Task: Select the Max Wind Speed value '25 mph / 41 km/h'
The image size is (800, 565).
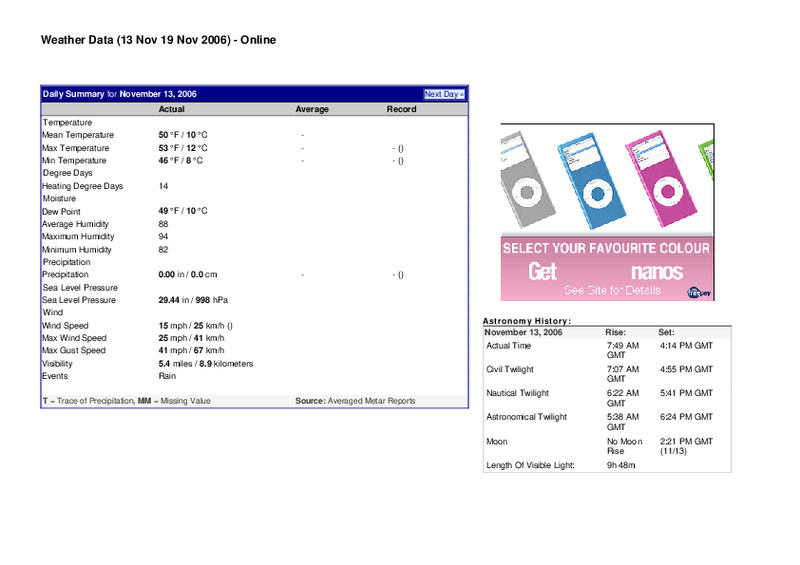Action: click(x=191, y=338)
